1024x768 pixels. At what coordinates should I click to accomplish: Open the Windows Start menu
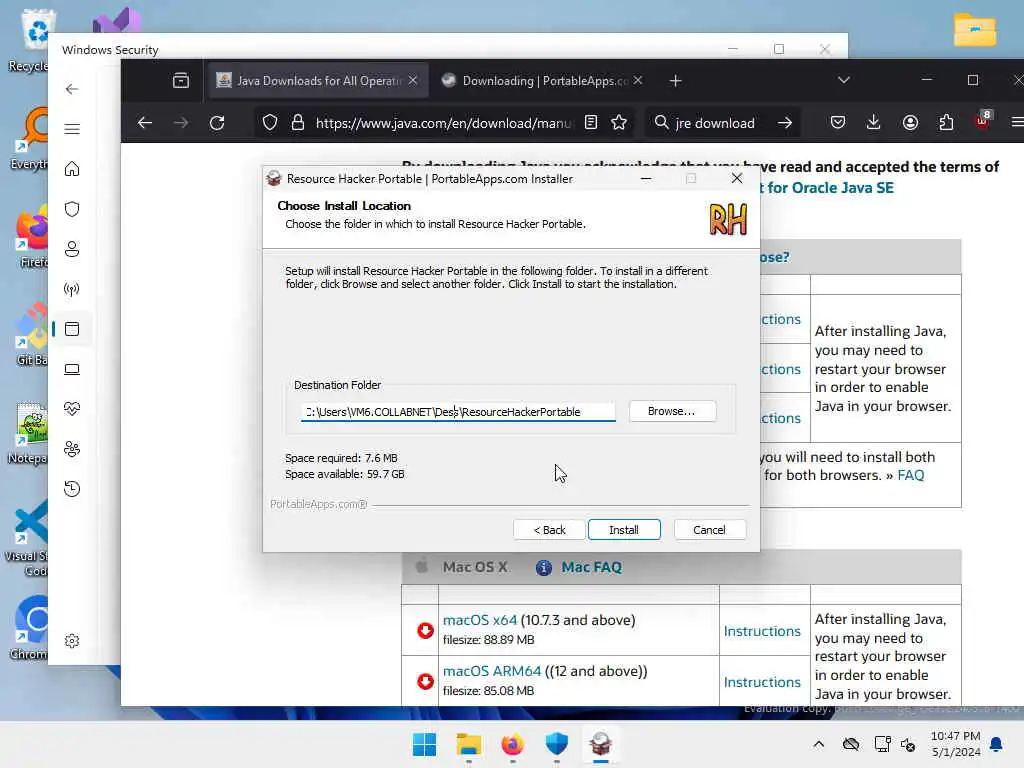(424, 744)
